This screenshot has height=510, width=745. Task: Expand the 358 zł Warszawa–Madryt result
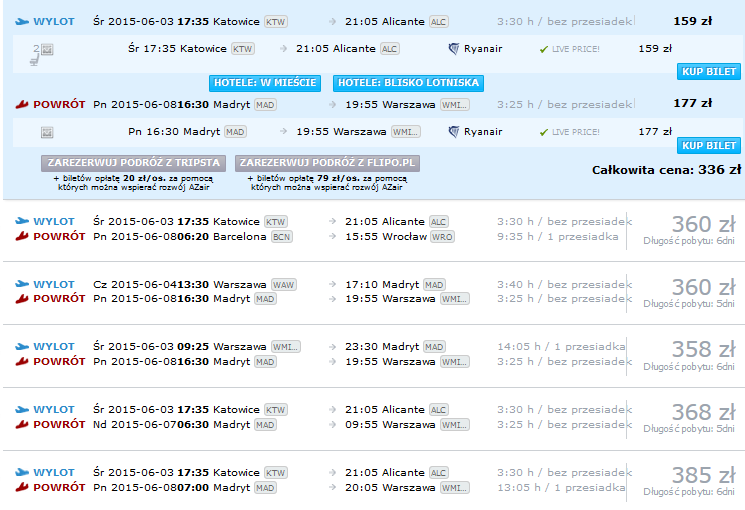374,355
